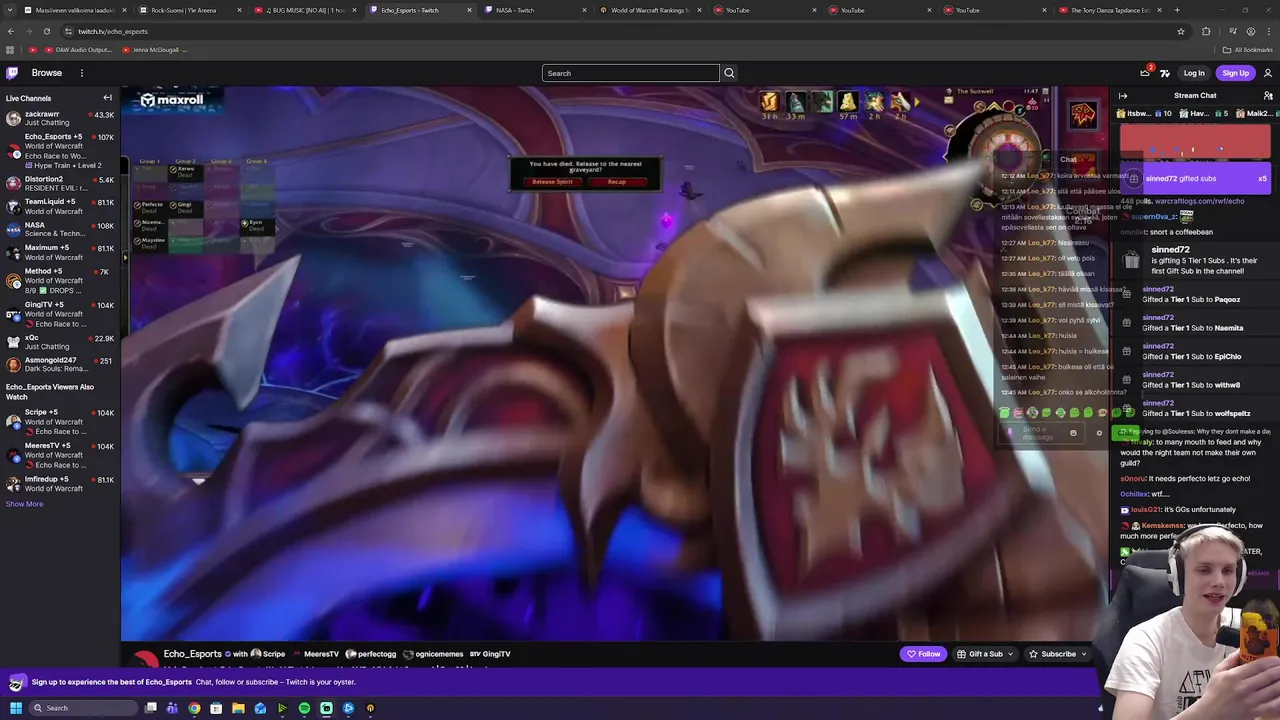1280x720 pixels.
Task: Open the Chrome apps grid icon
Action: pos(10,50)
